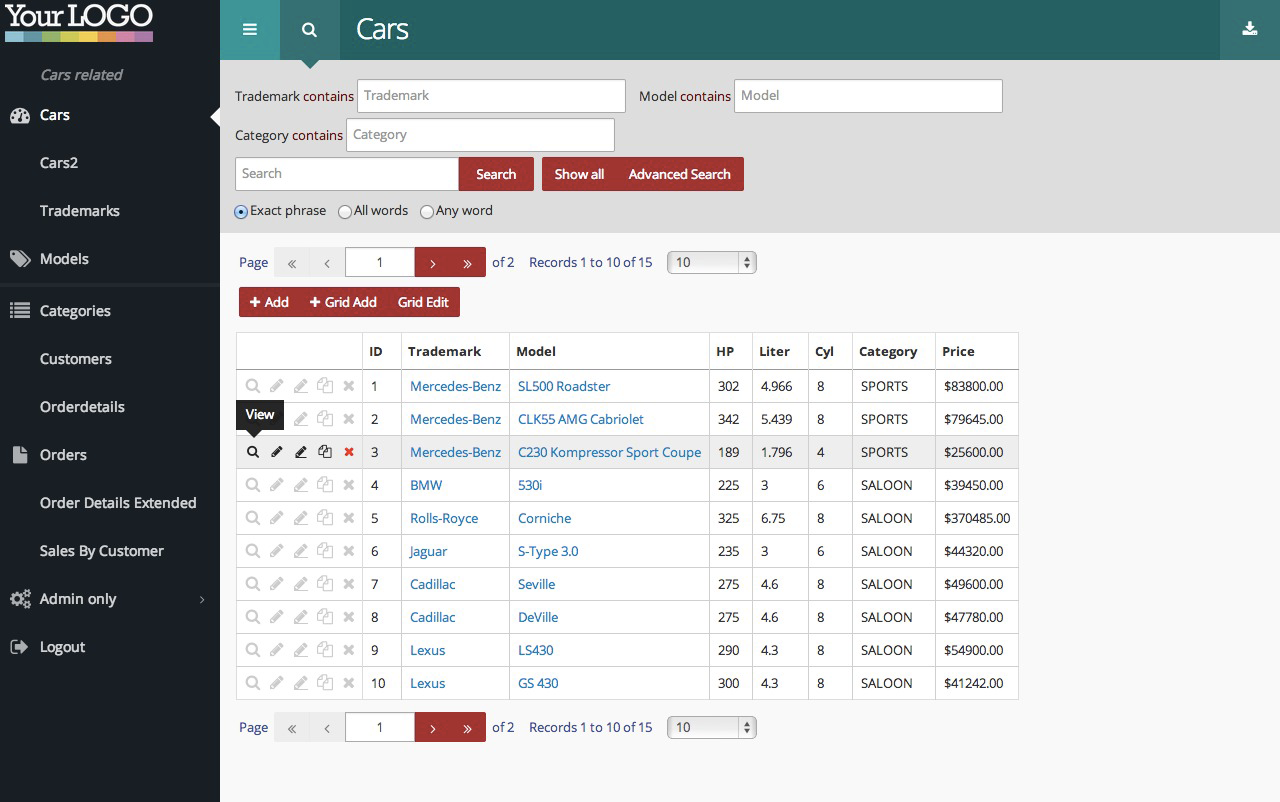Focus the Category search field
1280x802 pixels.
(480, 135)
